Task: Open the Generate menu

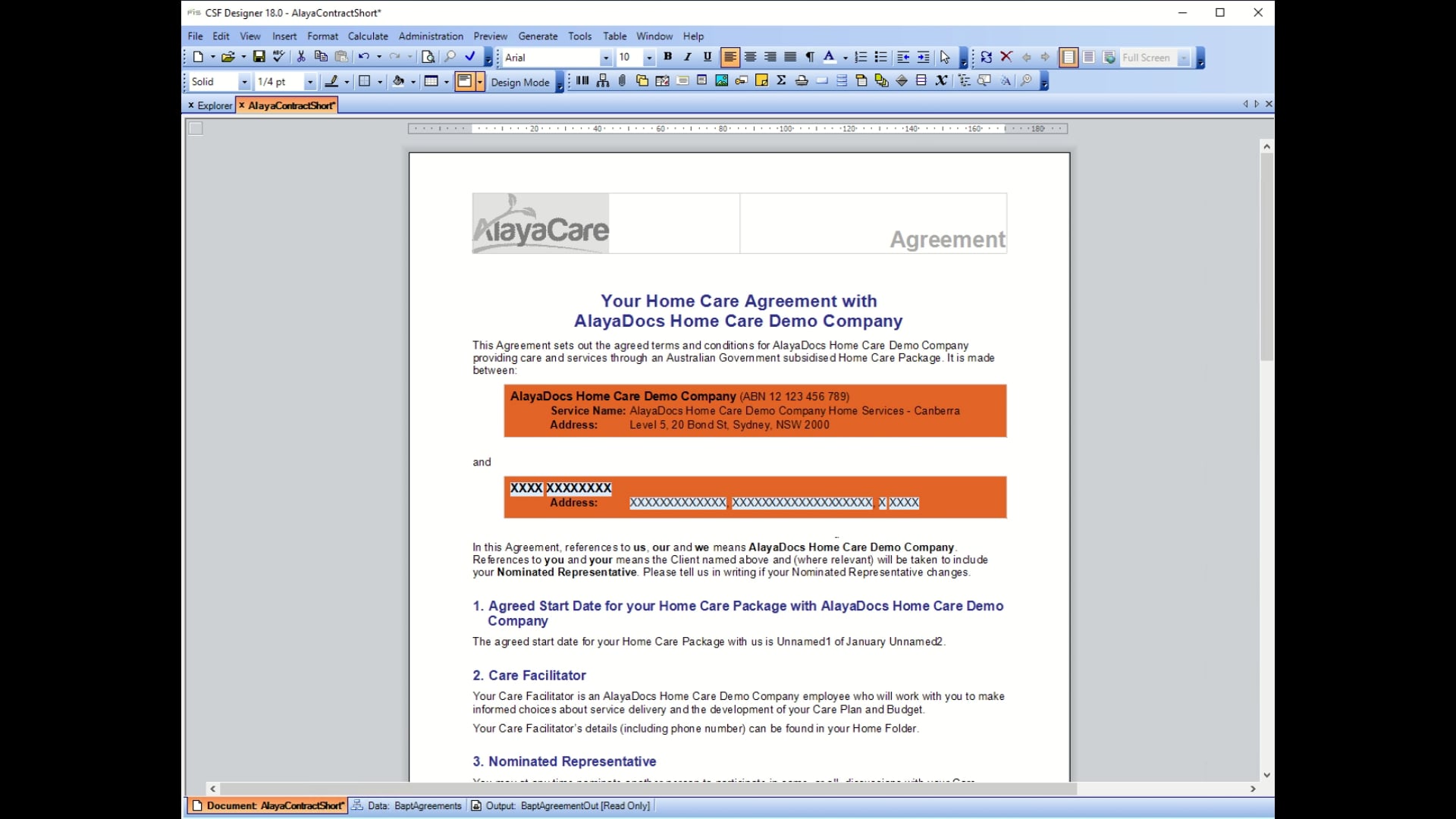Action: pos(538,36)
